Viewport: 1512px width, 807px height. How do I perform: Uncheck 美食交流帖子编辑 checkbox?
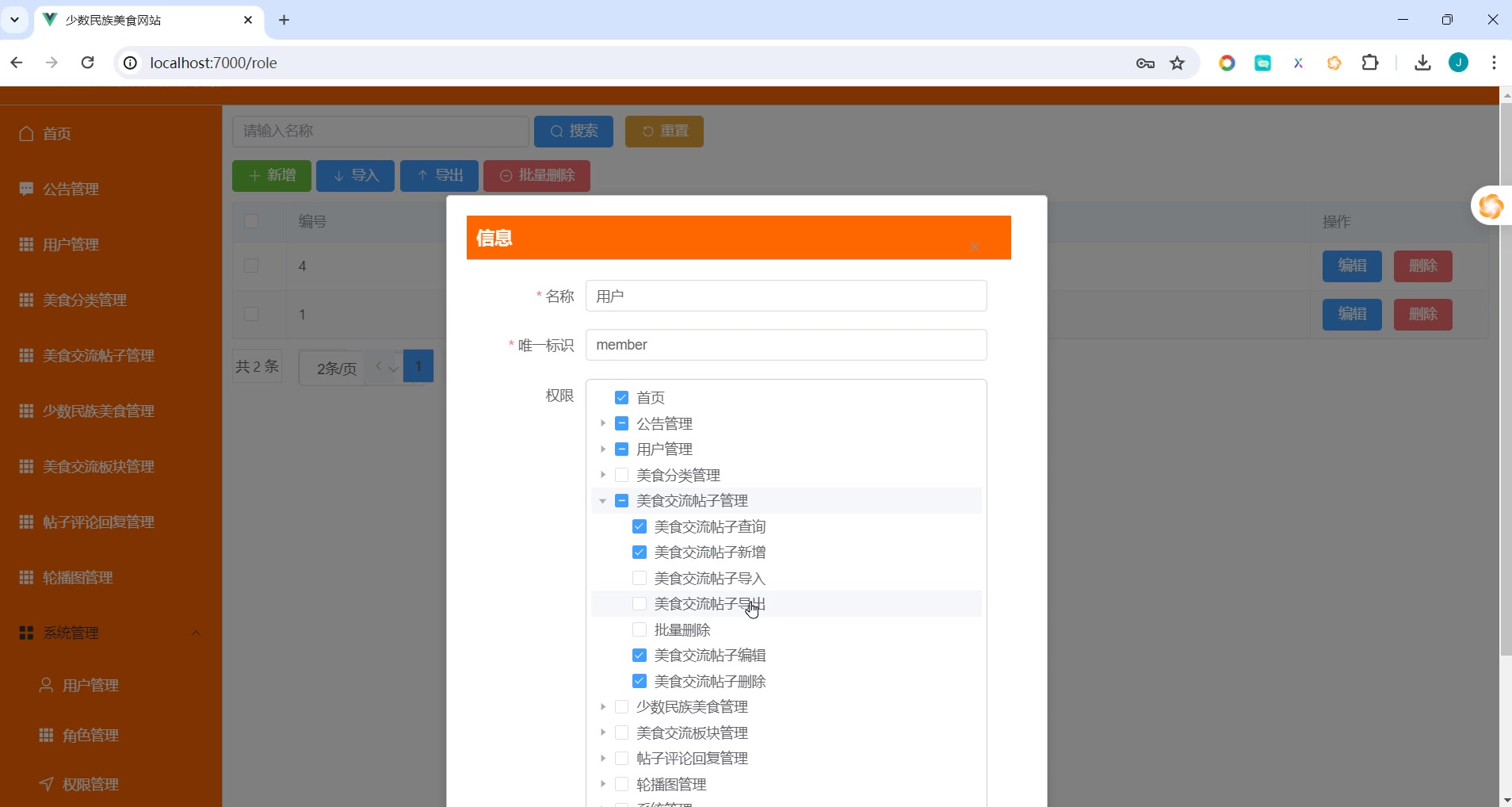click(640, 655)
